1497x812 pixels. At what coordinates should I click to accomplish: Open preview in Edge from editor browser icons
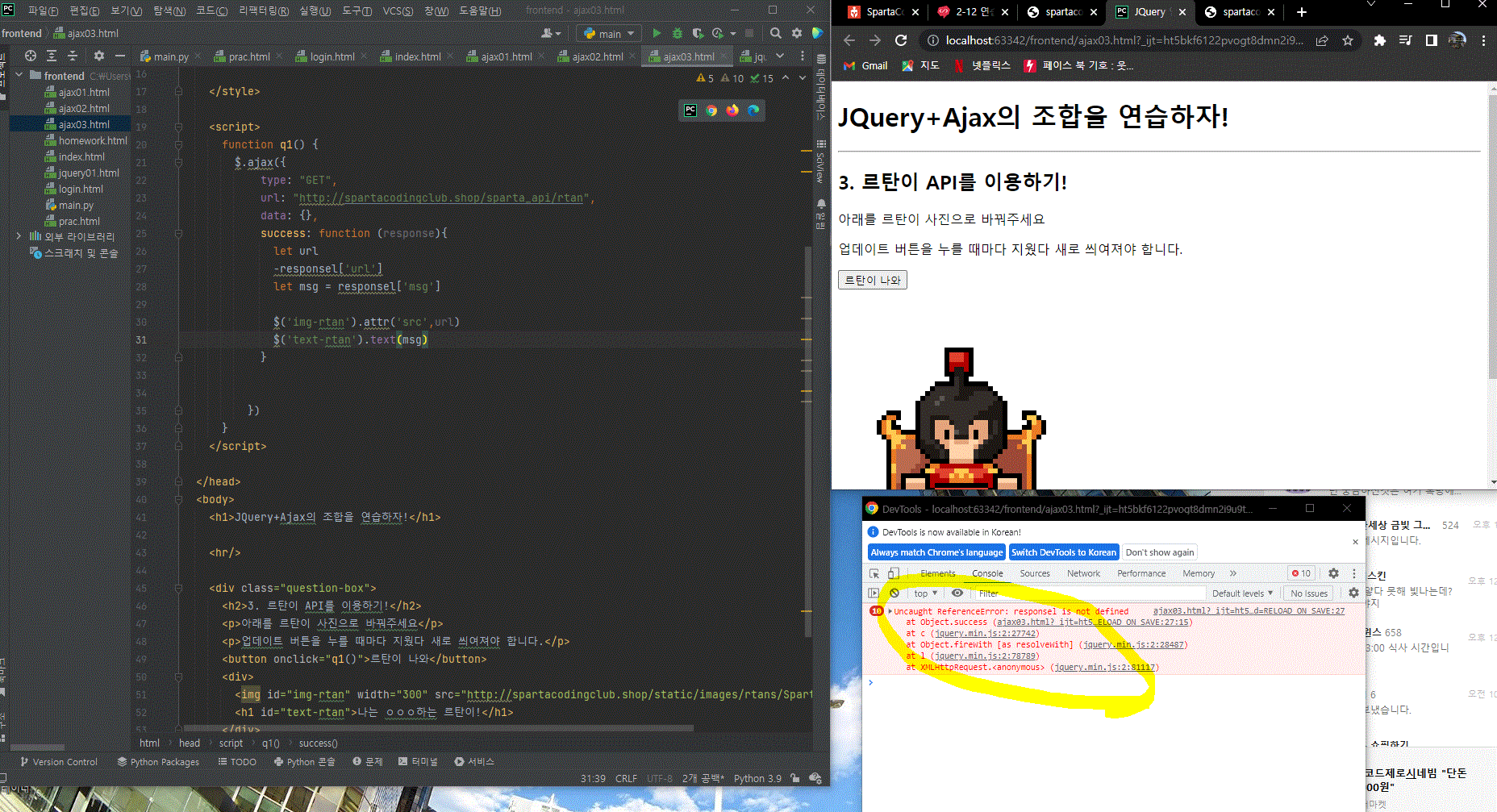753,110
